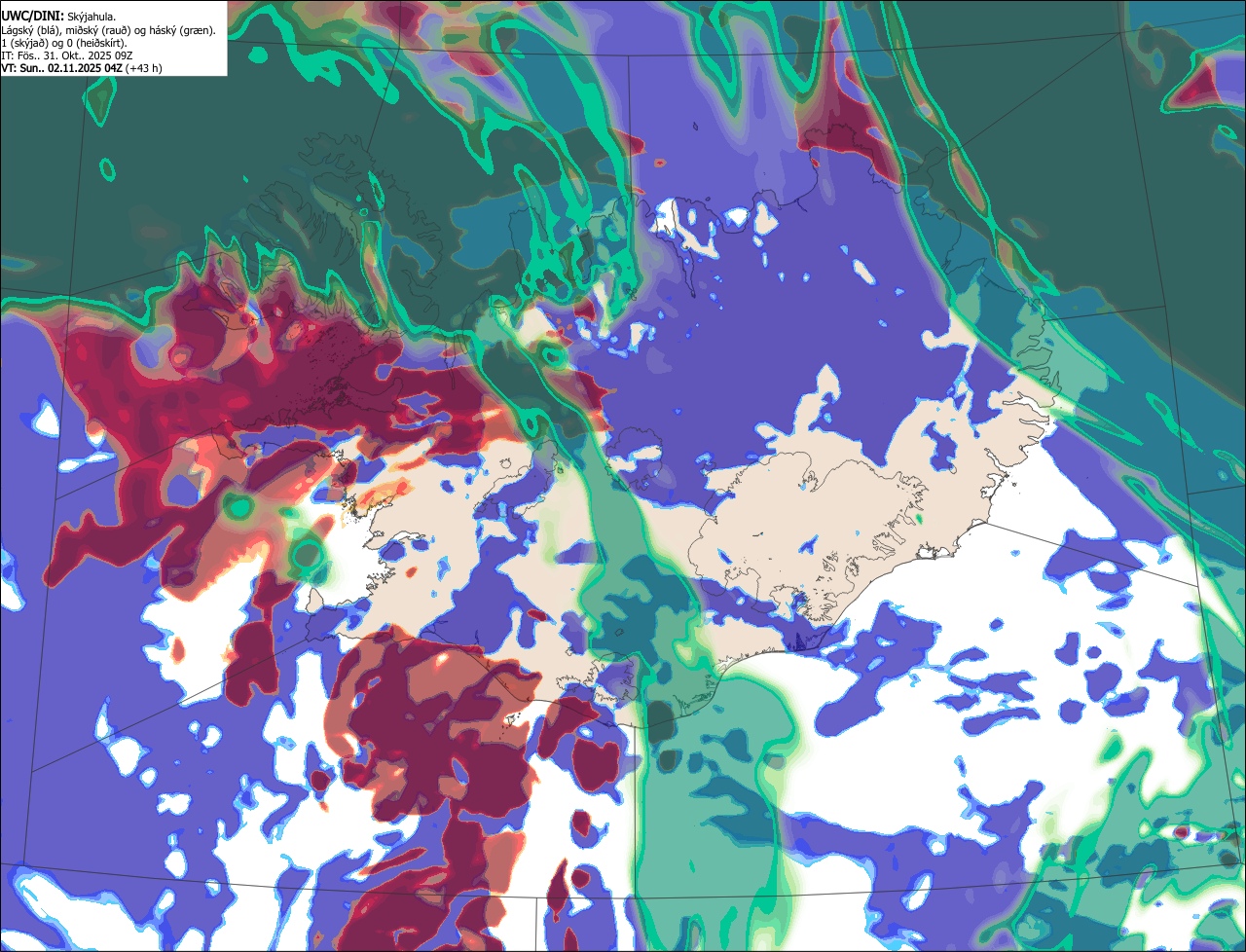
Task: Click the bold 'UWC/DINI:' title label
Action: click(32, 16)
